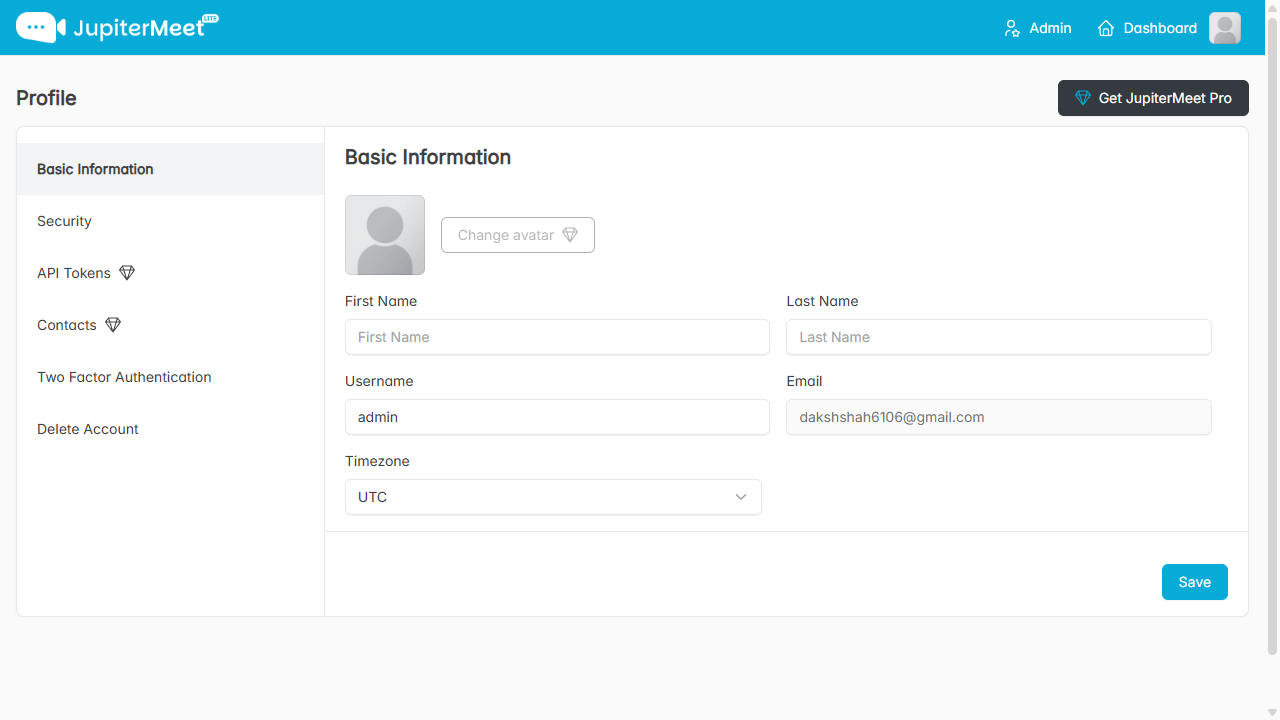Click the Timezone dropdown chevron arrow
The image size is (1280, 720).
[741, 497]
